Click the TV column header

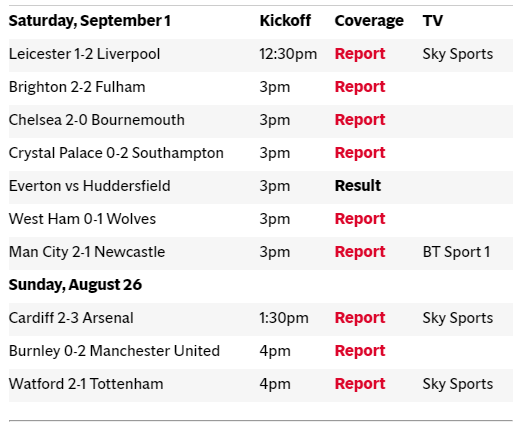[x=433, y=21]
